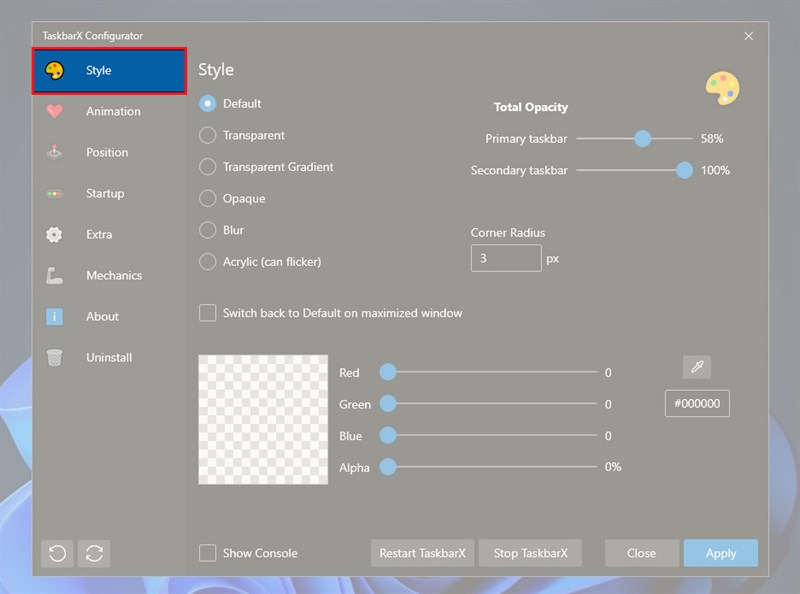Click the reset icon at bottom left
800x594 pixels.
coord(57,553)
